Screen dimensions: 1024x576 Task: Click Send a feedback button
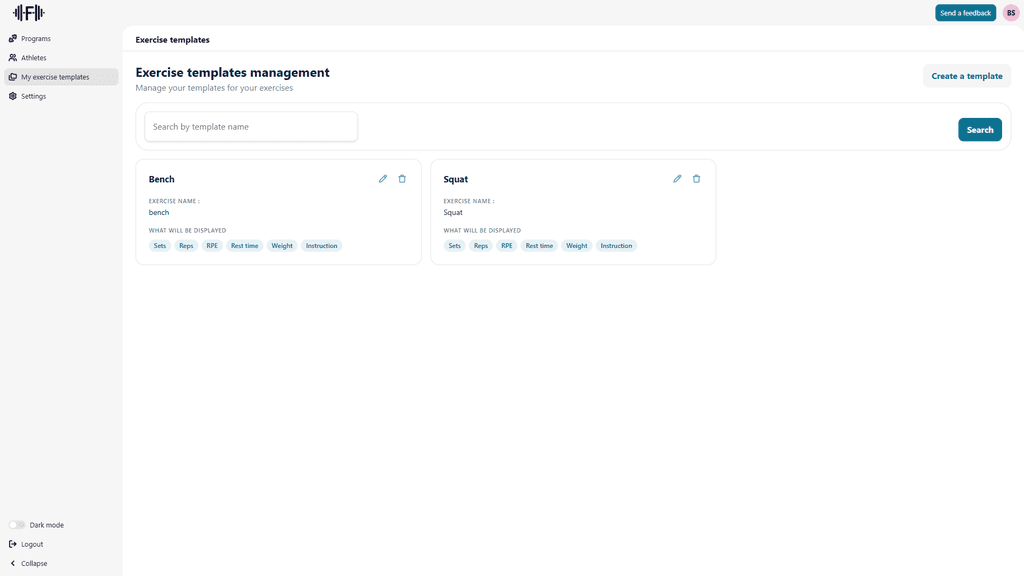pyautogui.click(x=965, y=13)
